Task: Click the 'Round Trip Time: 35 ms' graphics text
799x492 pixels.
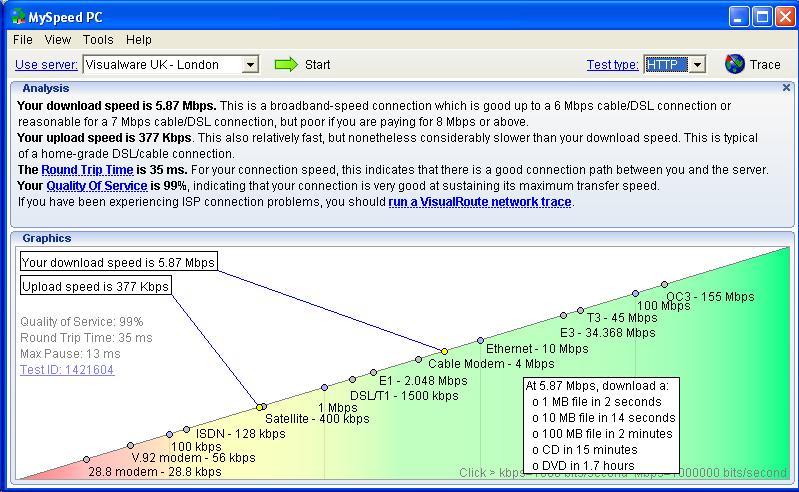Action: click(x=86, y=338)
